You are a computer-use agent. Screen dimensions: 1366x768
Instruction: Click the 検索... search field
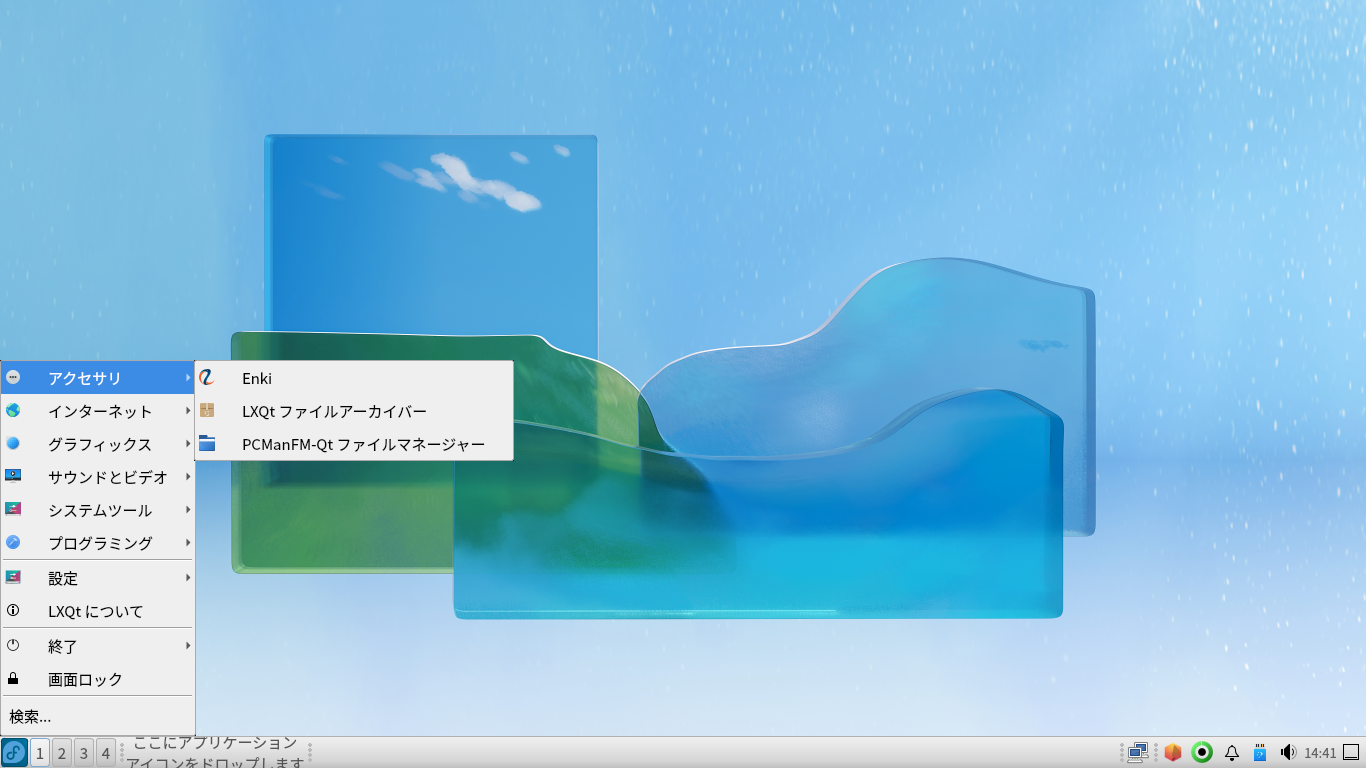coord(98,716)
